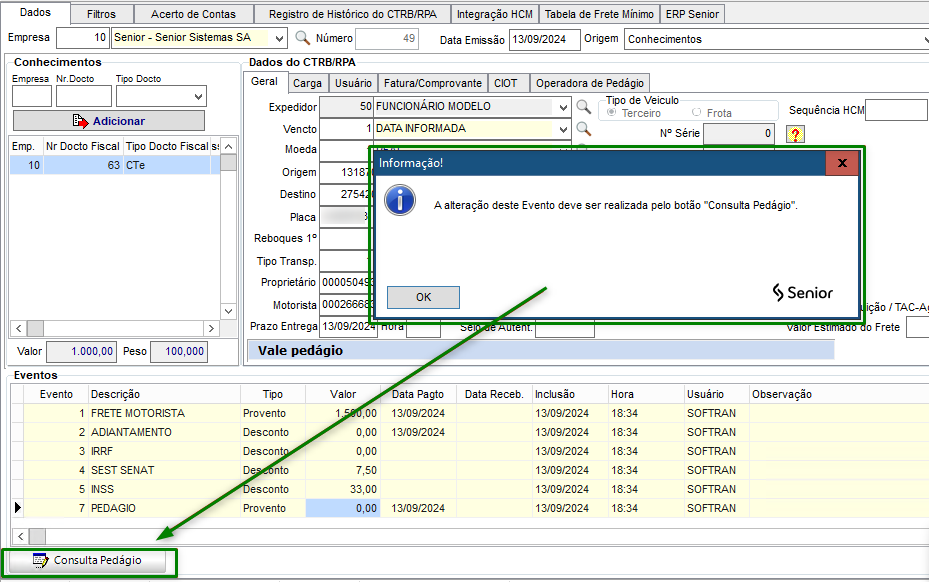Click the blue information icon in dialog
Screen dimensions: 929x582
point(400,200)
